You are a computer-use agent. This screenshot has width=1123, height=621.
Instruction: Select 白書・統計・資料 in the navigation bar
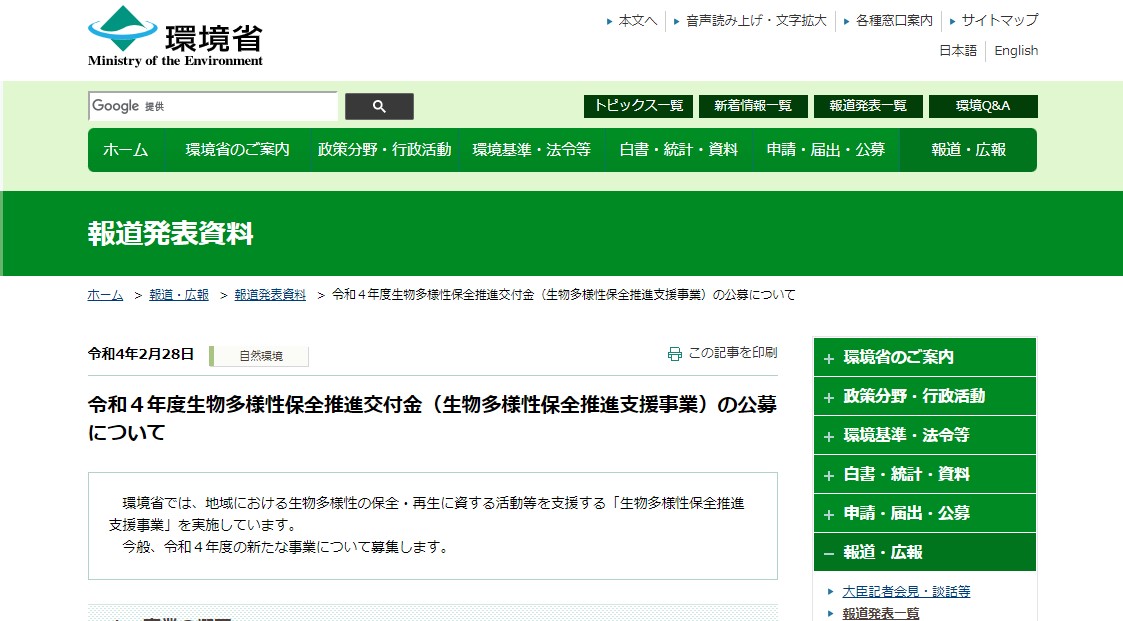pos(678,150)
